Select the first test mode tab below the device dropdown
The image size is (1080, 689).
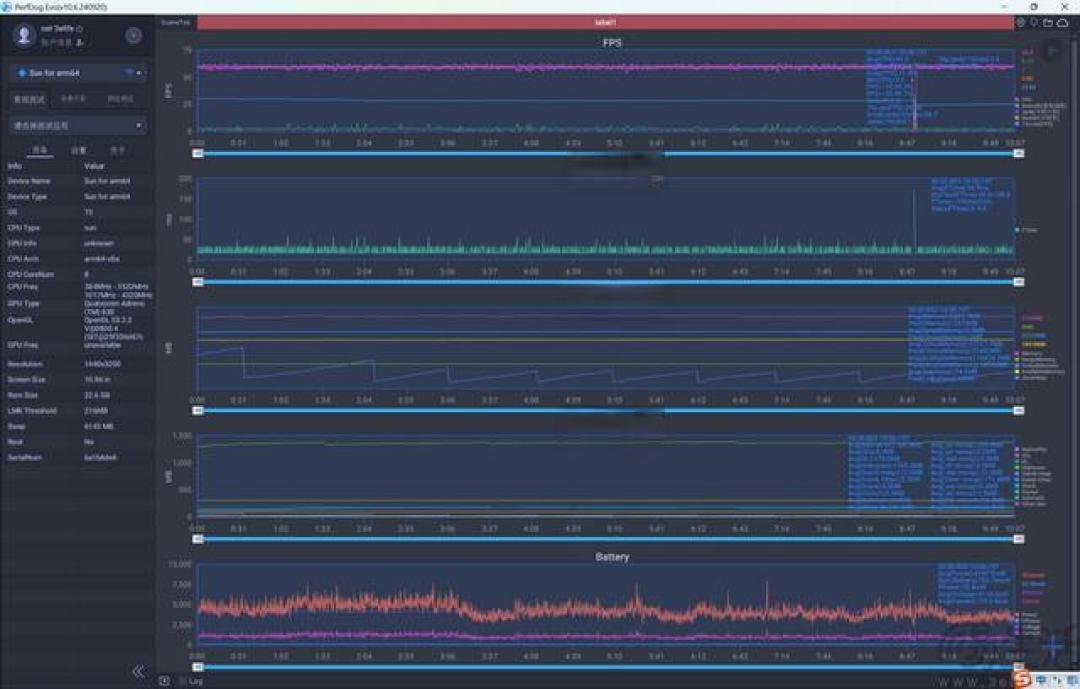tap(30, 99)
